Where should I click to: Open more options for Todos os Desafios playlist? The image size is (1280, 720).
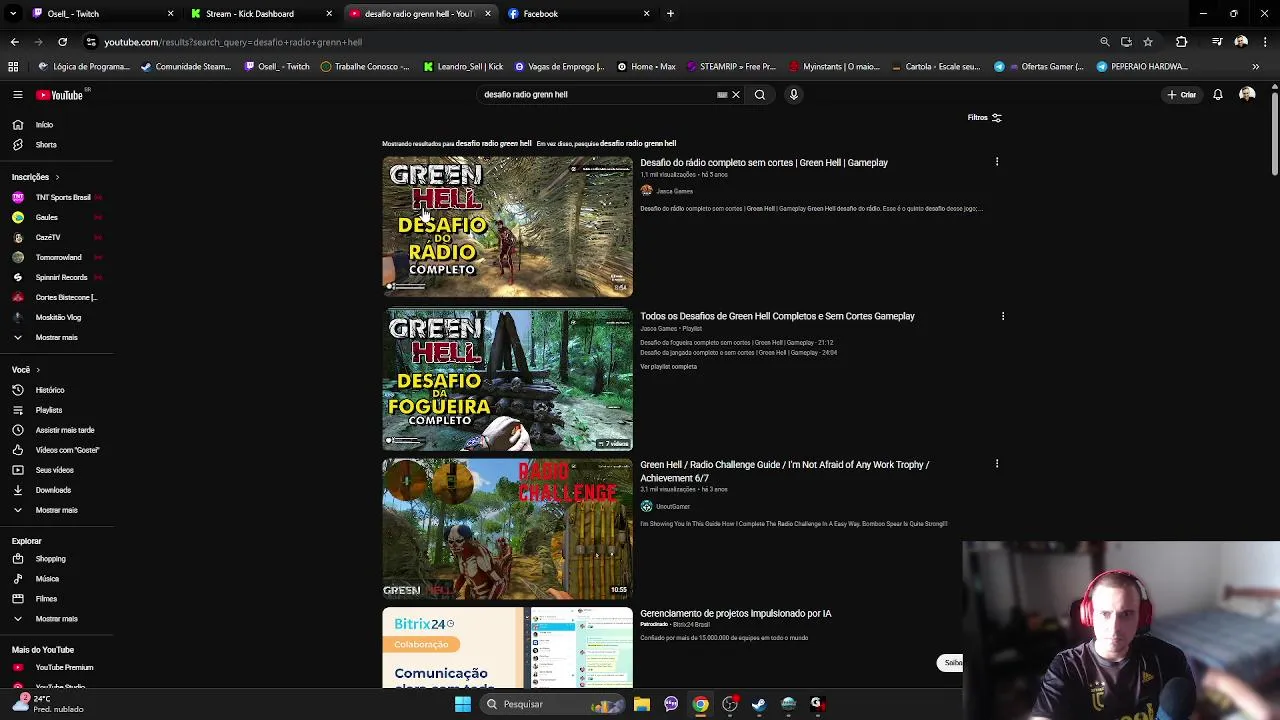coord(1003,316)
